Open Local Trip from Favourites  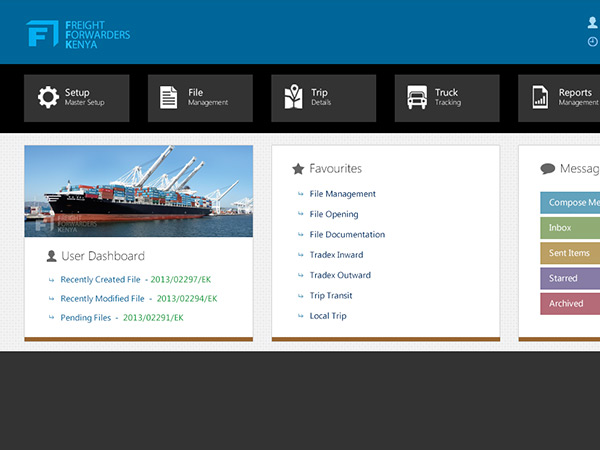click(330, 316)
